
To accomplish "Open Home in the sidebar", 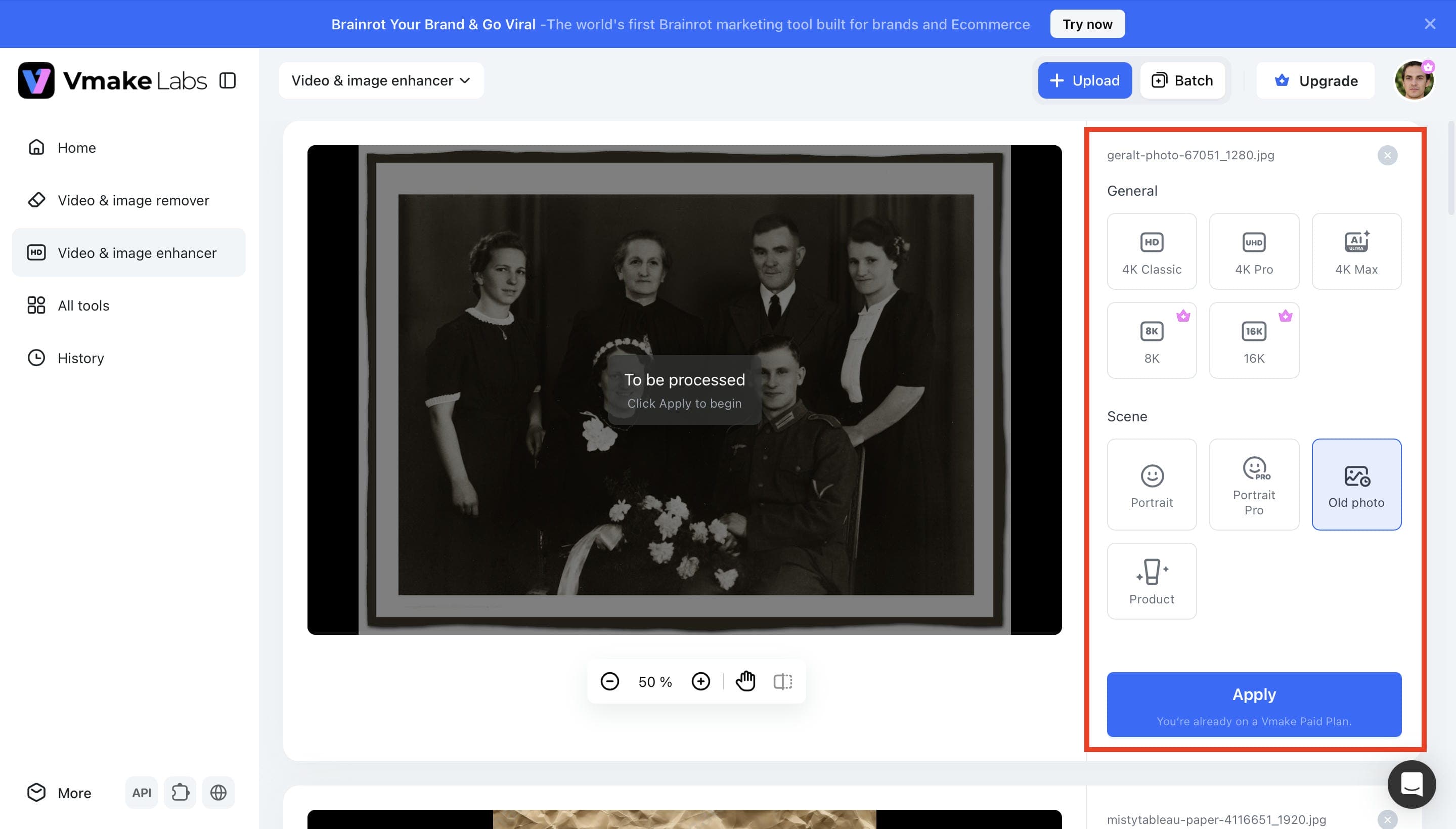I will tap(128, 148).
